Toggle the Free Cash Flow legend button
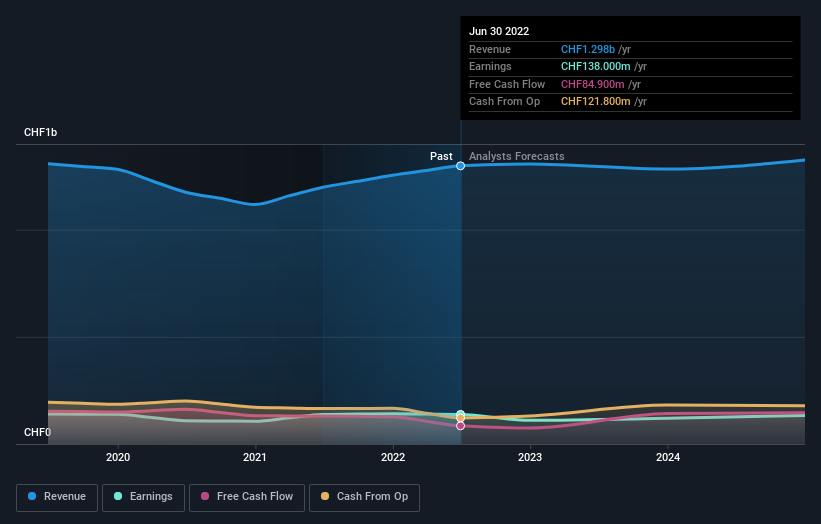Viewport: 821px width, 524px height. (247, 497)
